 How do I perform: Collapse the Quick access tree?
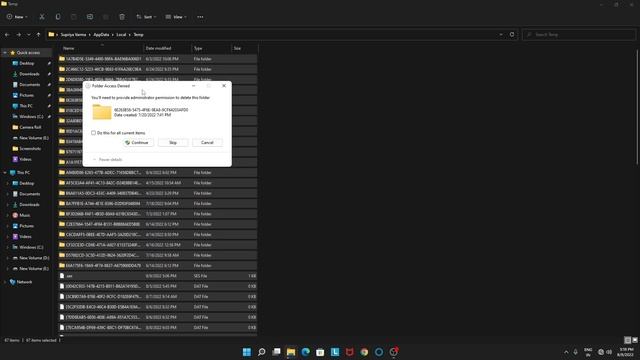click(5, 53)
